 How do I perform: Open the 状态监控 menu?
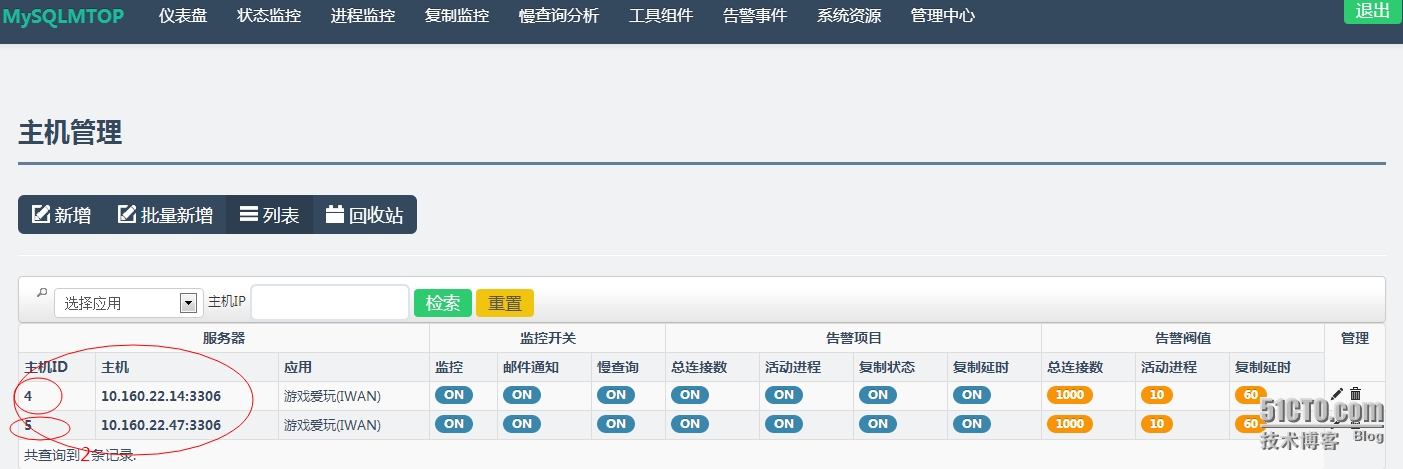pyautogui.click(x=269, y=16)
